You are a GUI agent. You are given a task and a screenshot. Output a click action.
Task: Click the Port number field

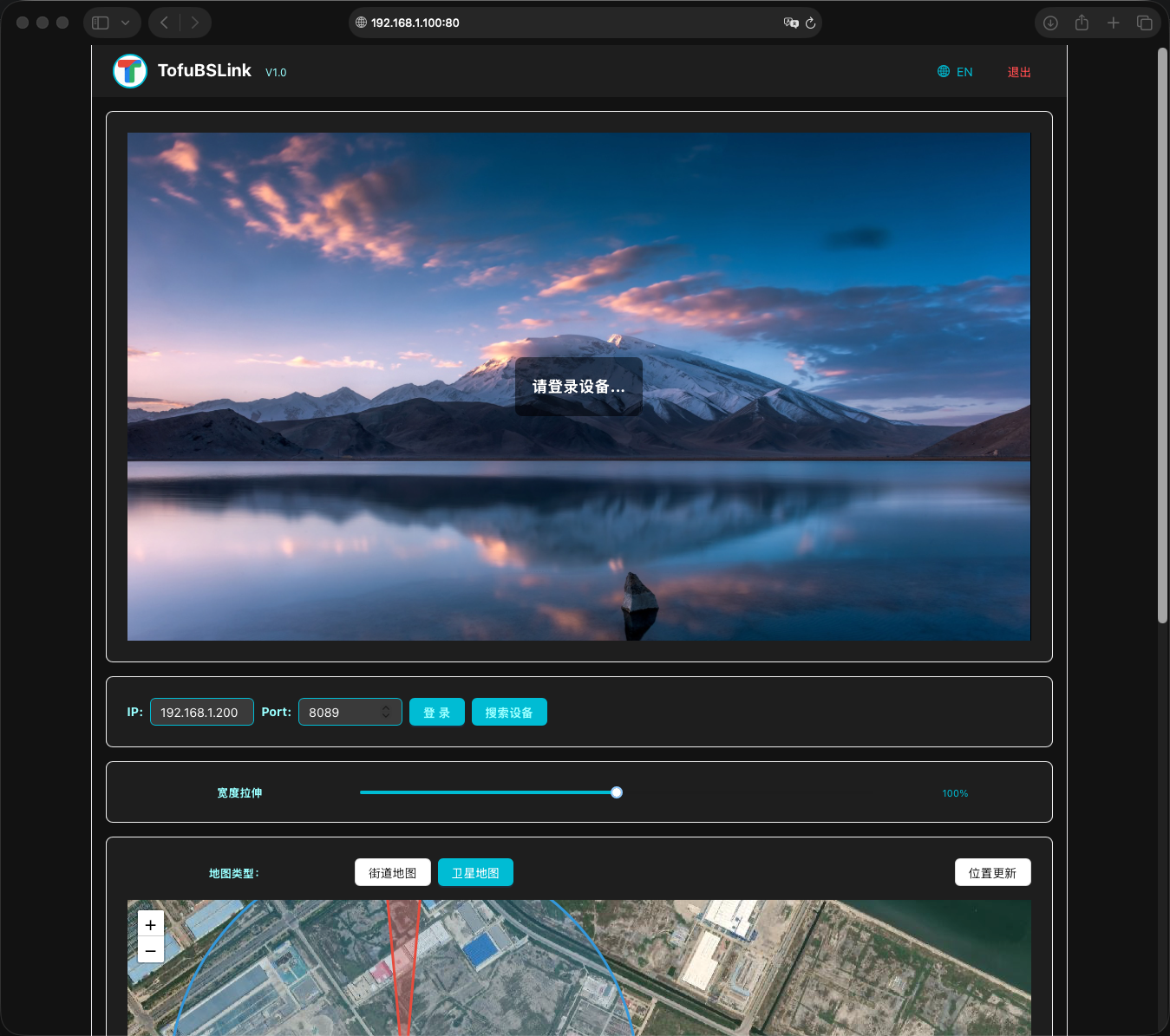pos(350,712)
